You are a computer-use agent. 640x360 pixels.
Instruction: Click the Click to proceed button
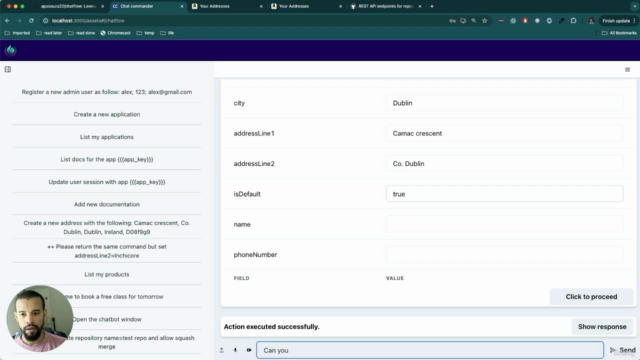(591, 297)
